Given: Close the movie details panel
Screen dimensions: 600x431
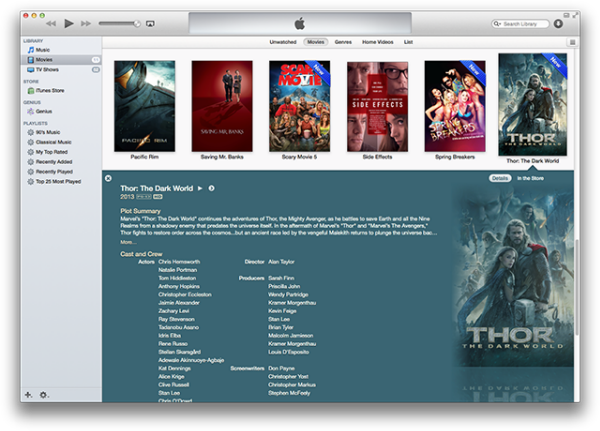Looking at the screenshot, I should 108,178.
